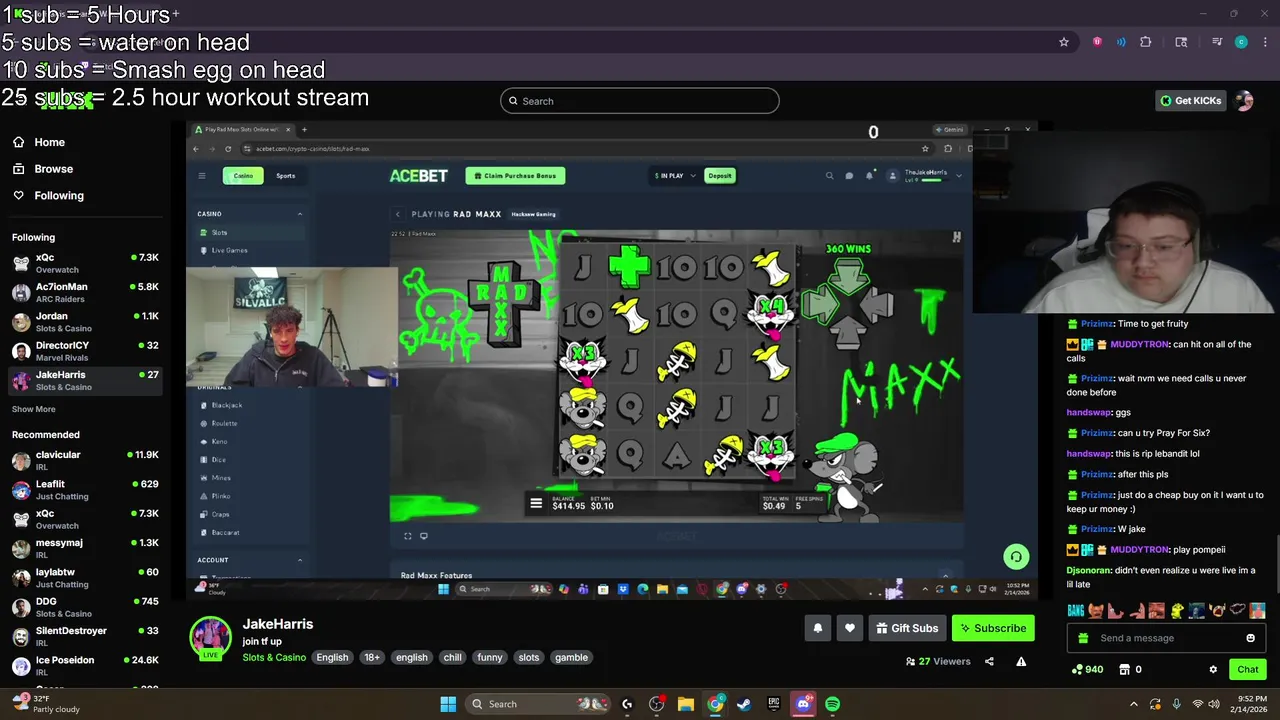The height and width of the screenshot is (720, 1280).
Task: Open Spotify from the taskbar
Action: (833, 704)
